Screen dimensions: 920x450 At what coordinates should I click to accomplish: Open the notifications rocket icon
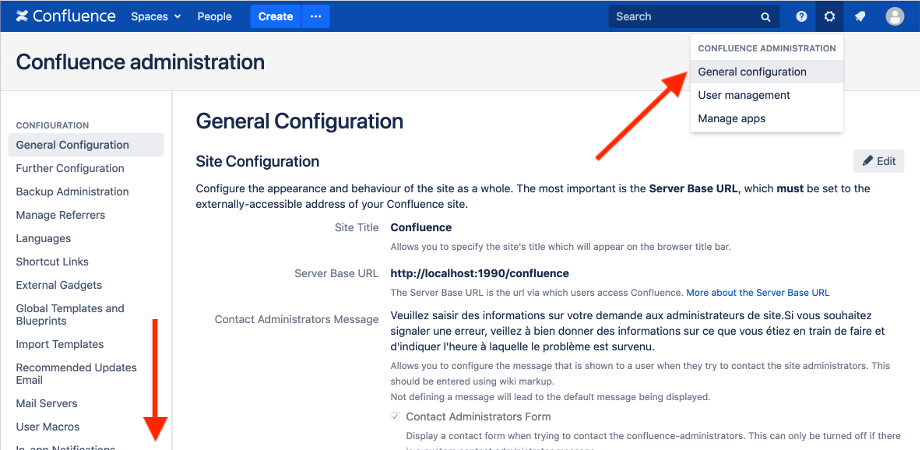[860, 16]
